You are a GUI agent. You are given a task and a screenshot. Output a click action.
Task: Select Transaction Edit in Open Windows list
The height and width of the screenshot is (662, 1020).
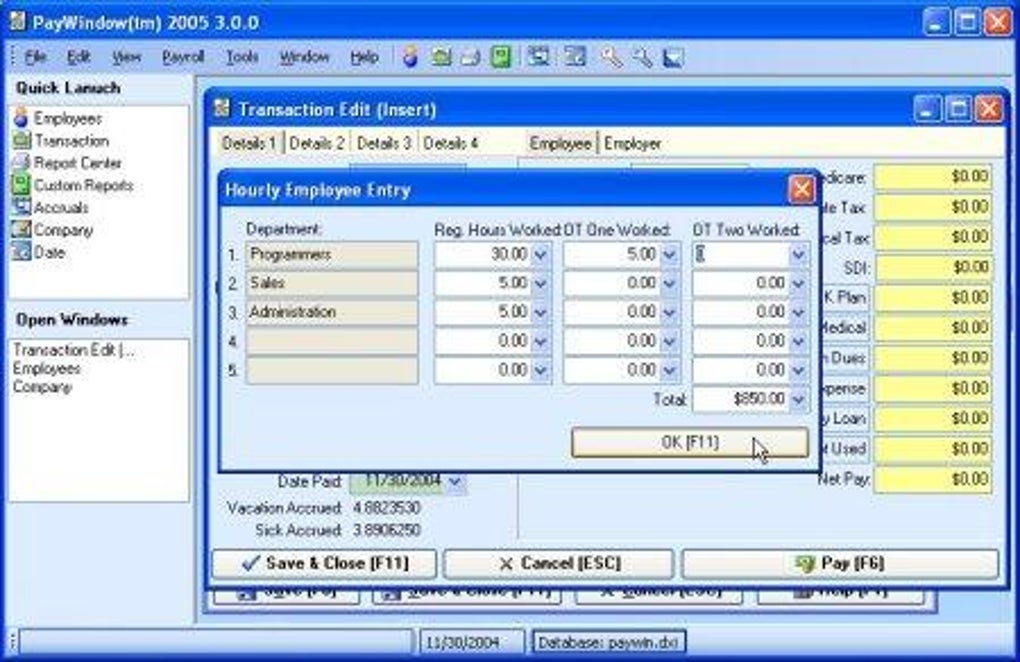(74, 350)
